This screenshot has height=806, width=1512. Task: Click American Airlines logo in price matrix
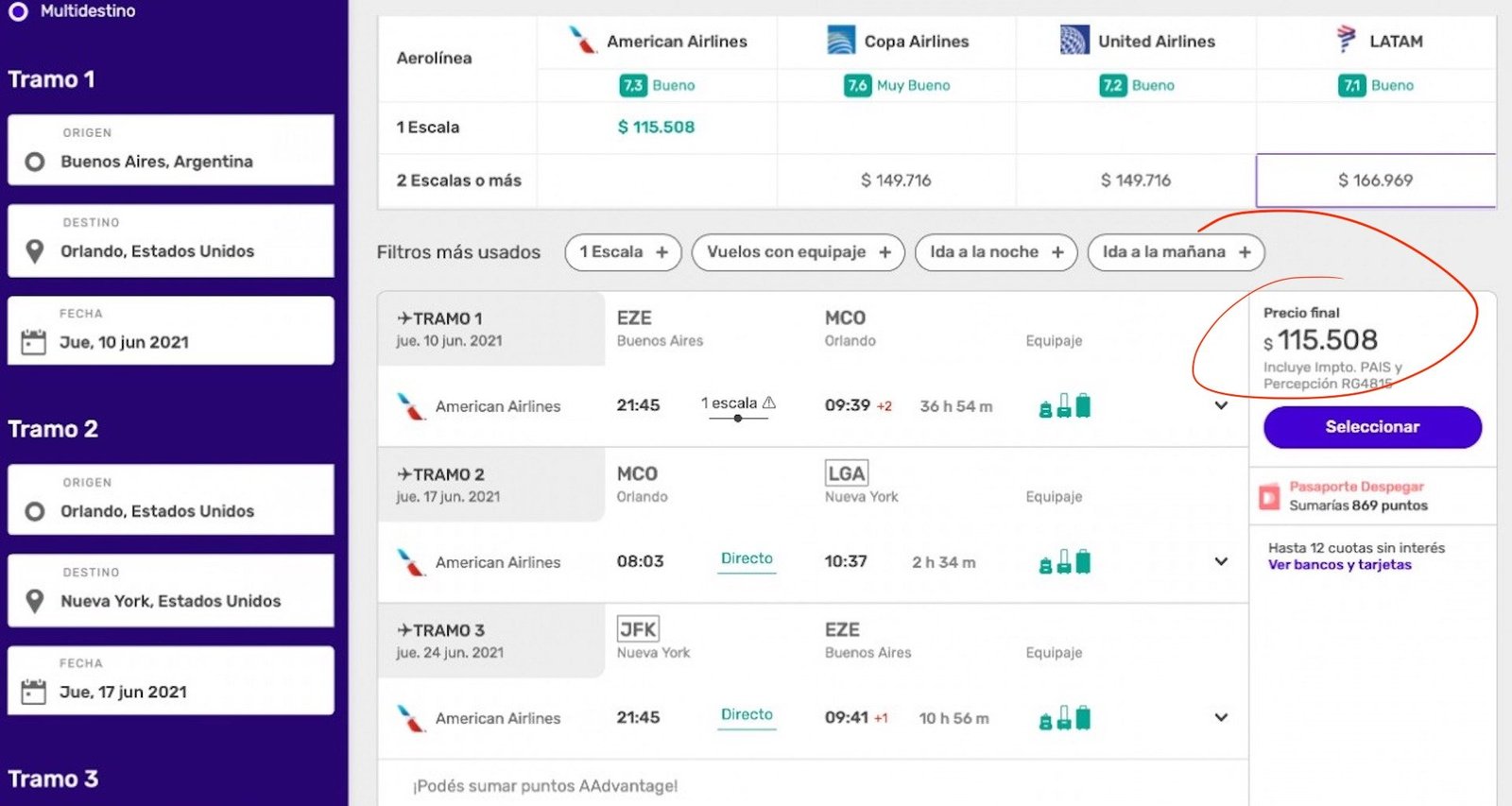pos(583,41)
